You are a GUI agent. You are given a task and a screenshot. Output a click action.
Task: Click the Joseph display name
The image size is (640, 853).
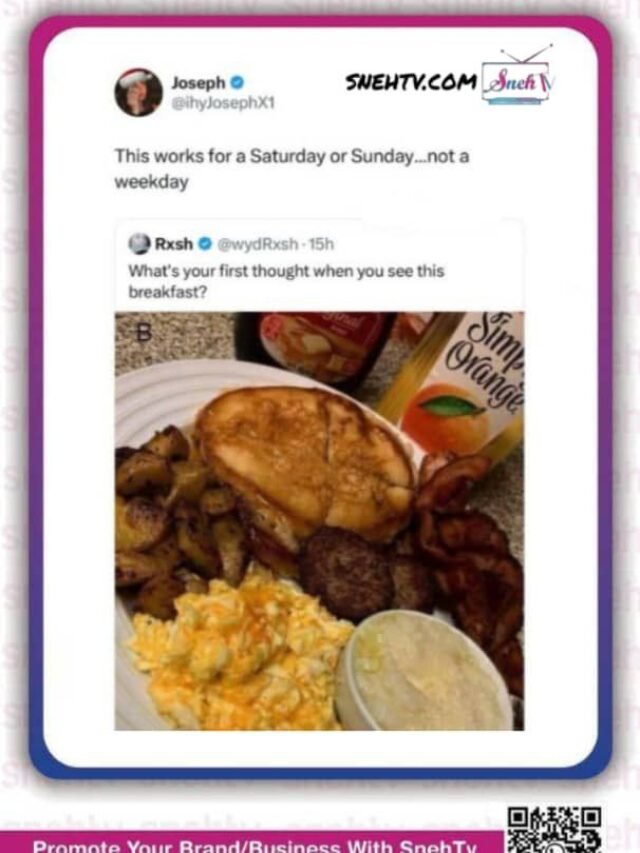(x=198, y=83)
